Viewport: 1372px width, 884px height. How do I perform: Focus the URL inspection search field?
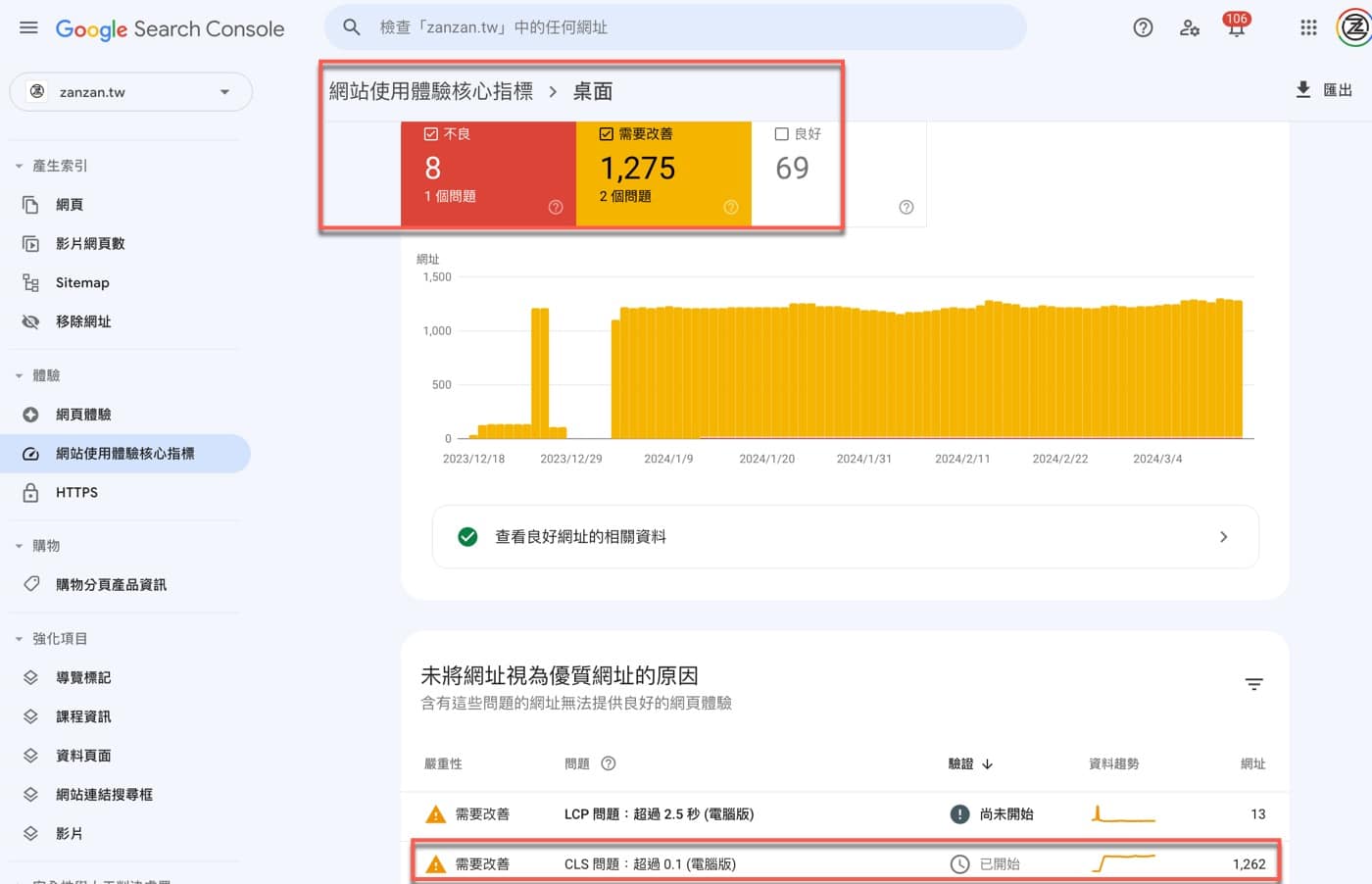coord(675,27)
